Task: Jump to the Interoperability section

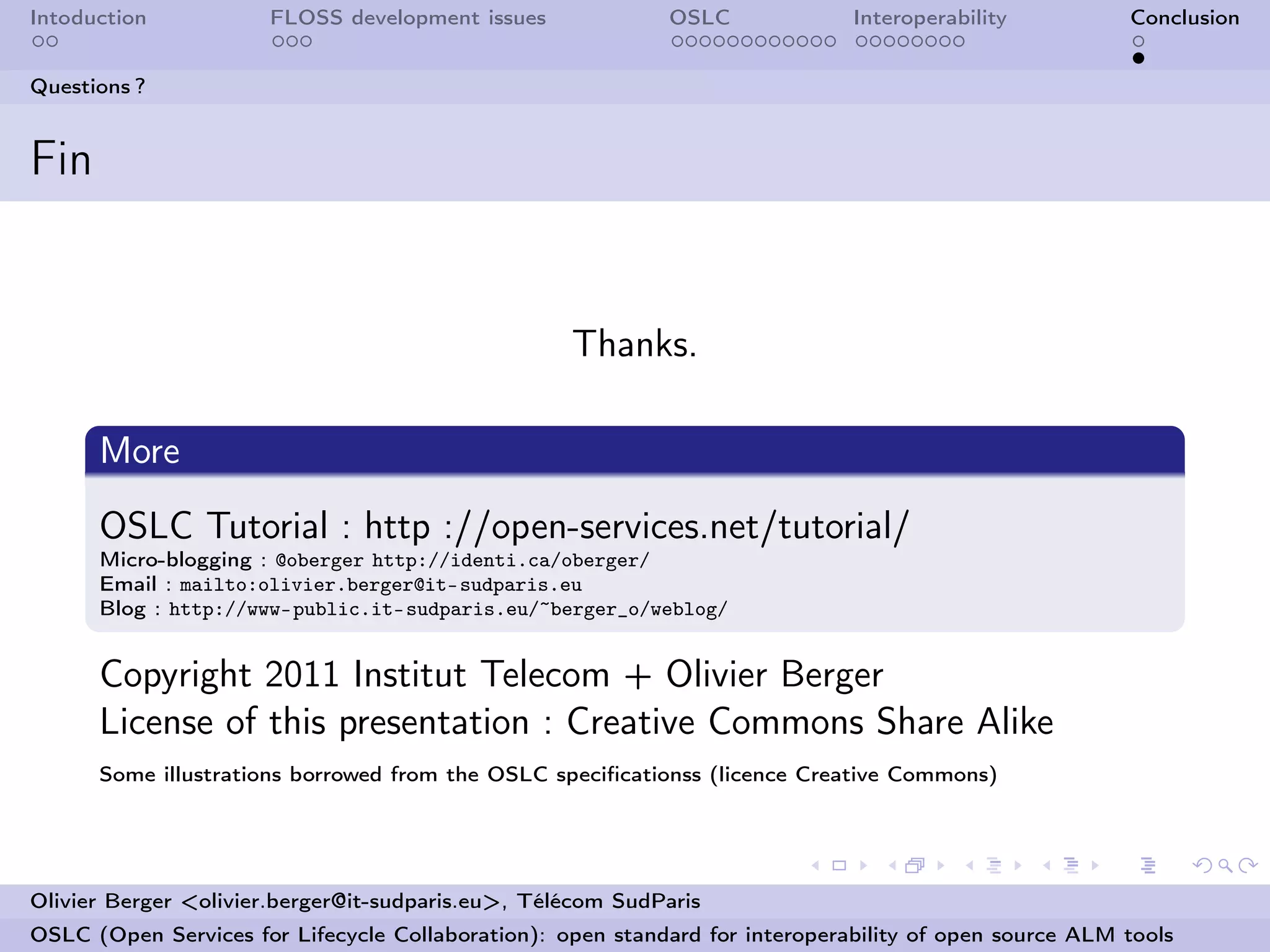Action: (930, 19)
